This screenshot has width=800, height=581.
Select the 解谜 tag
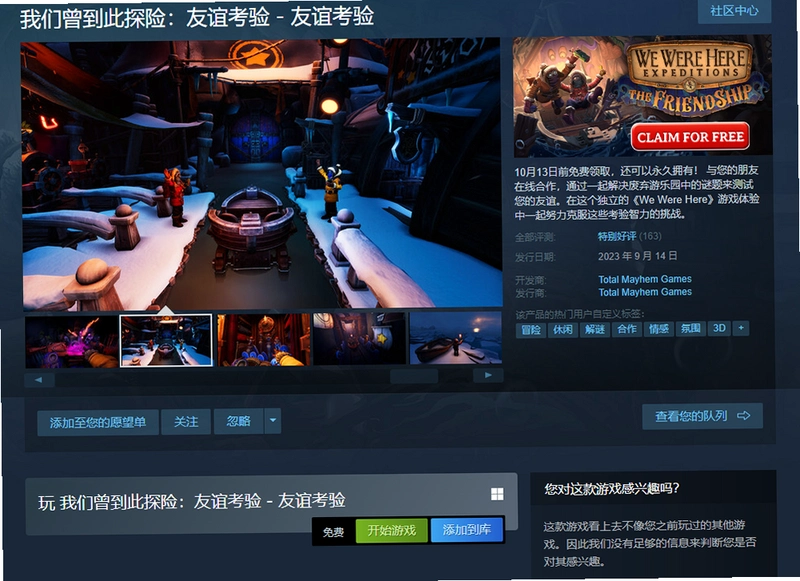pos(594,330)
